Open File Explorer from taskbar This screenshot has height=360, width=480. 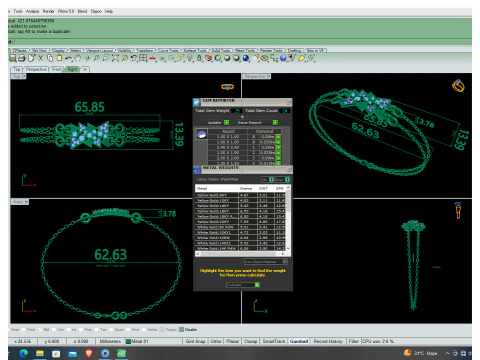pyautogui.click(x=40, y=353)
